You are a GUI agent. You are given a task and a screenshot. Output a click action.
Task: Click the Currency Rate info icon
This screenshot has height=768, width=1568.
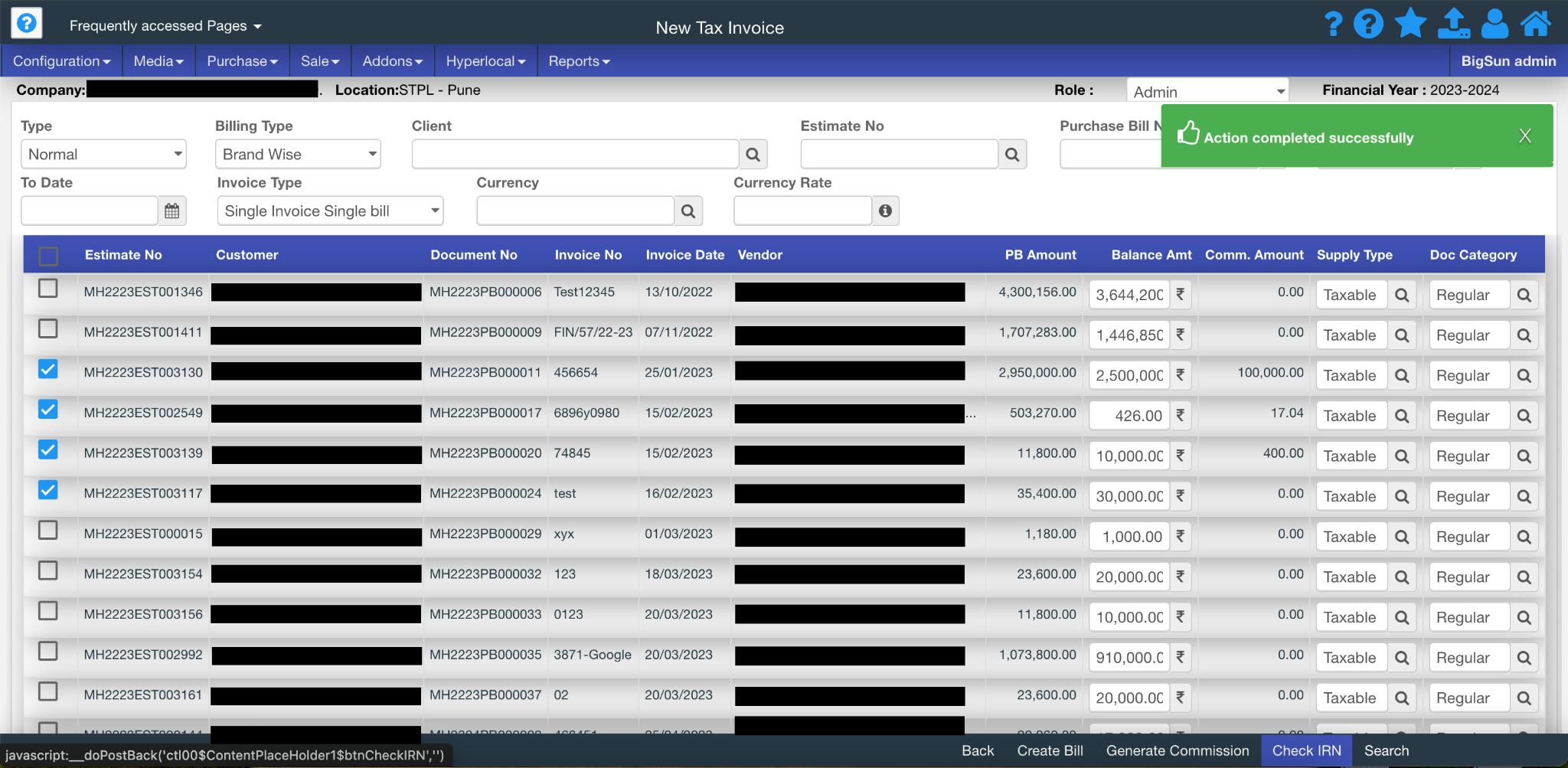tap(885, 211)
